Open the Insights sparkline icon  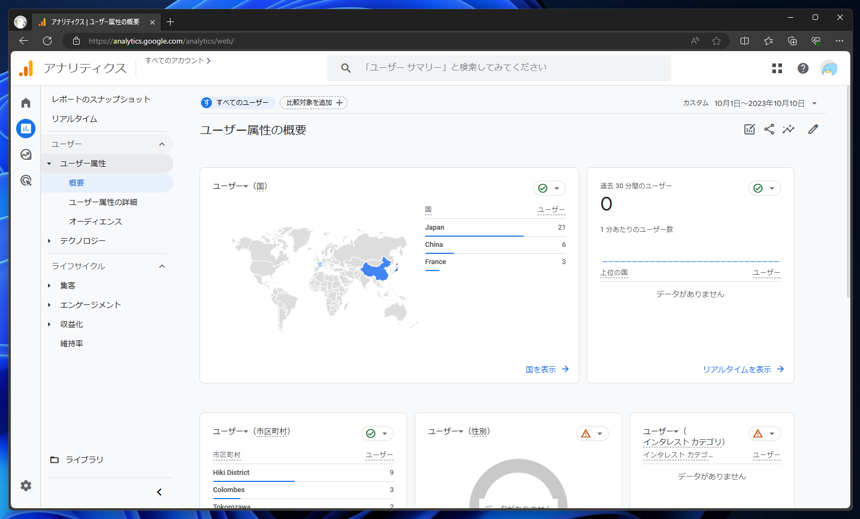pos(789,129)
